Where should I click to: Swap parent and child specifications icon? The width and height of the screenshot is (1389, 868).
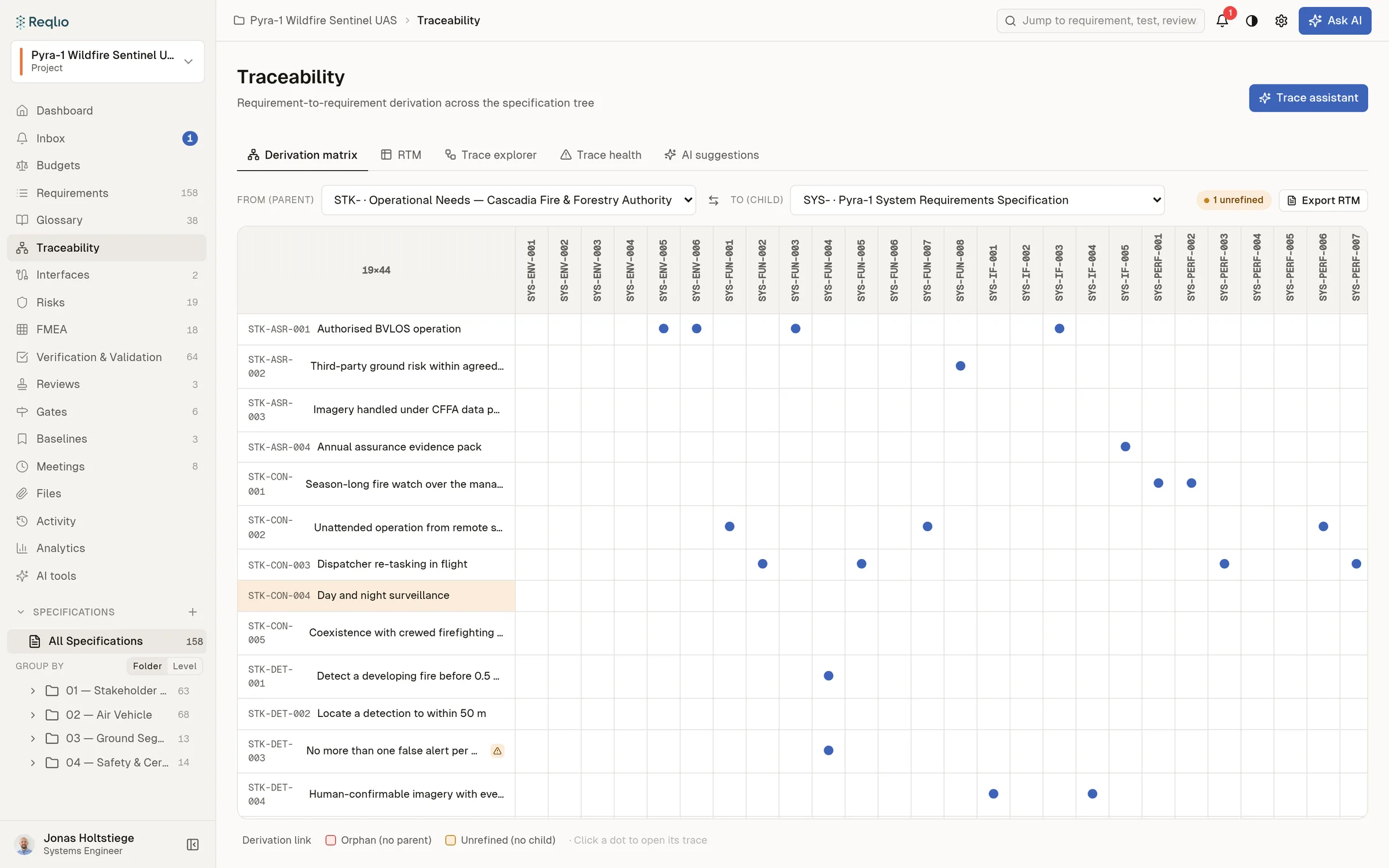click(x=714, y=200)
